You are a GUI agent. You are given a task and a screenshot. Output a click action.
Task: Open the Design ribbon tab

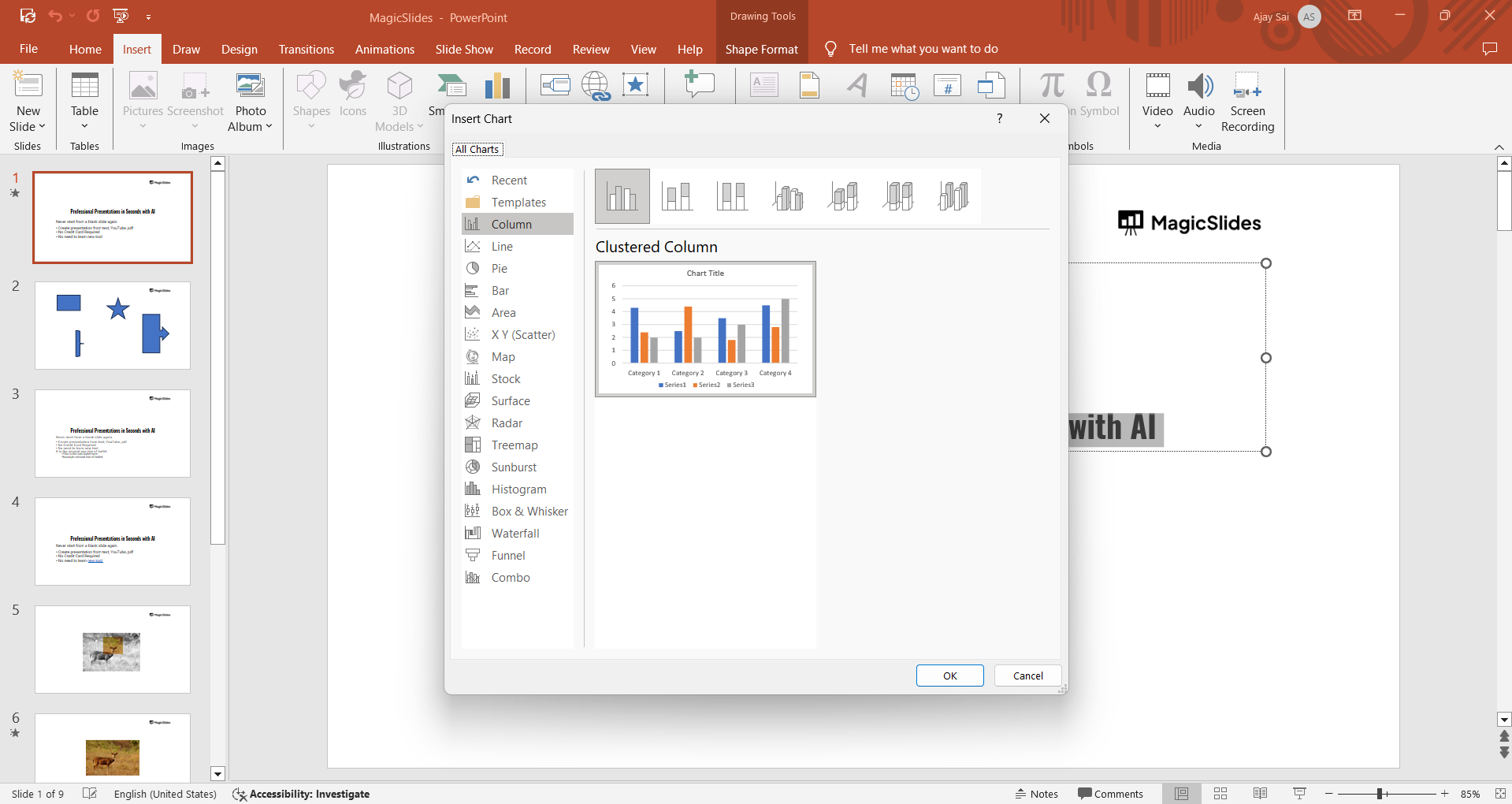pos(239,49)
